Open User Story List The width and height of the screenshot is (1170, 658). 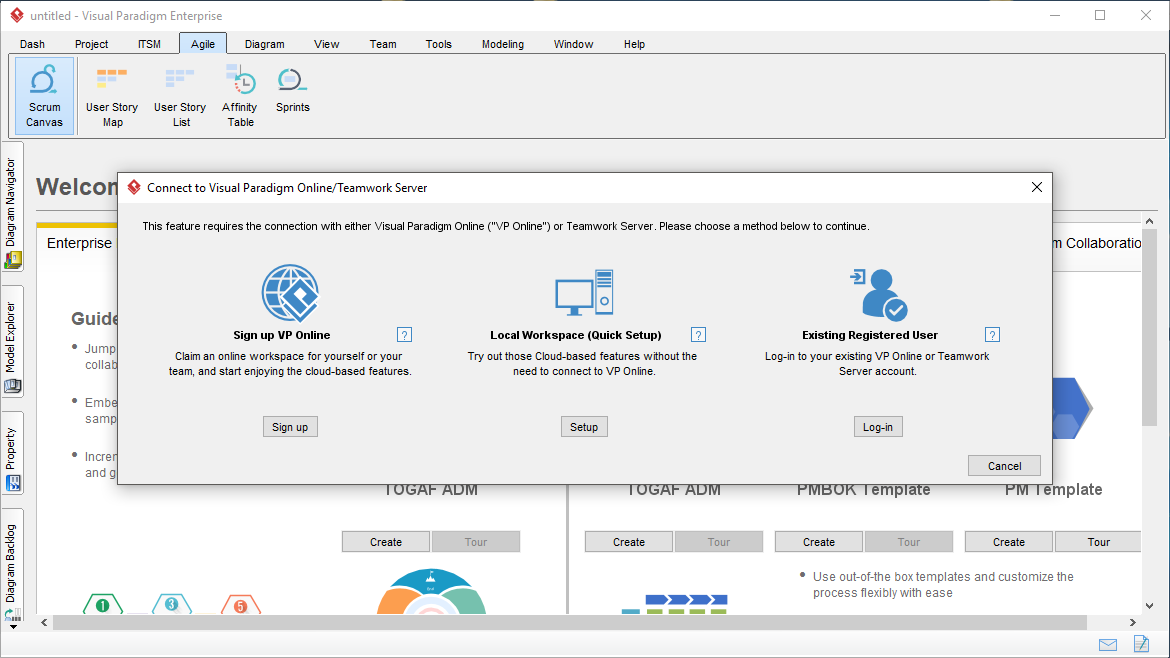(x=180, y=96)
